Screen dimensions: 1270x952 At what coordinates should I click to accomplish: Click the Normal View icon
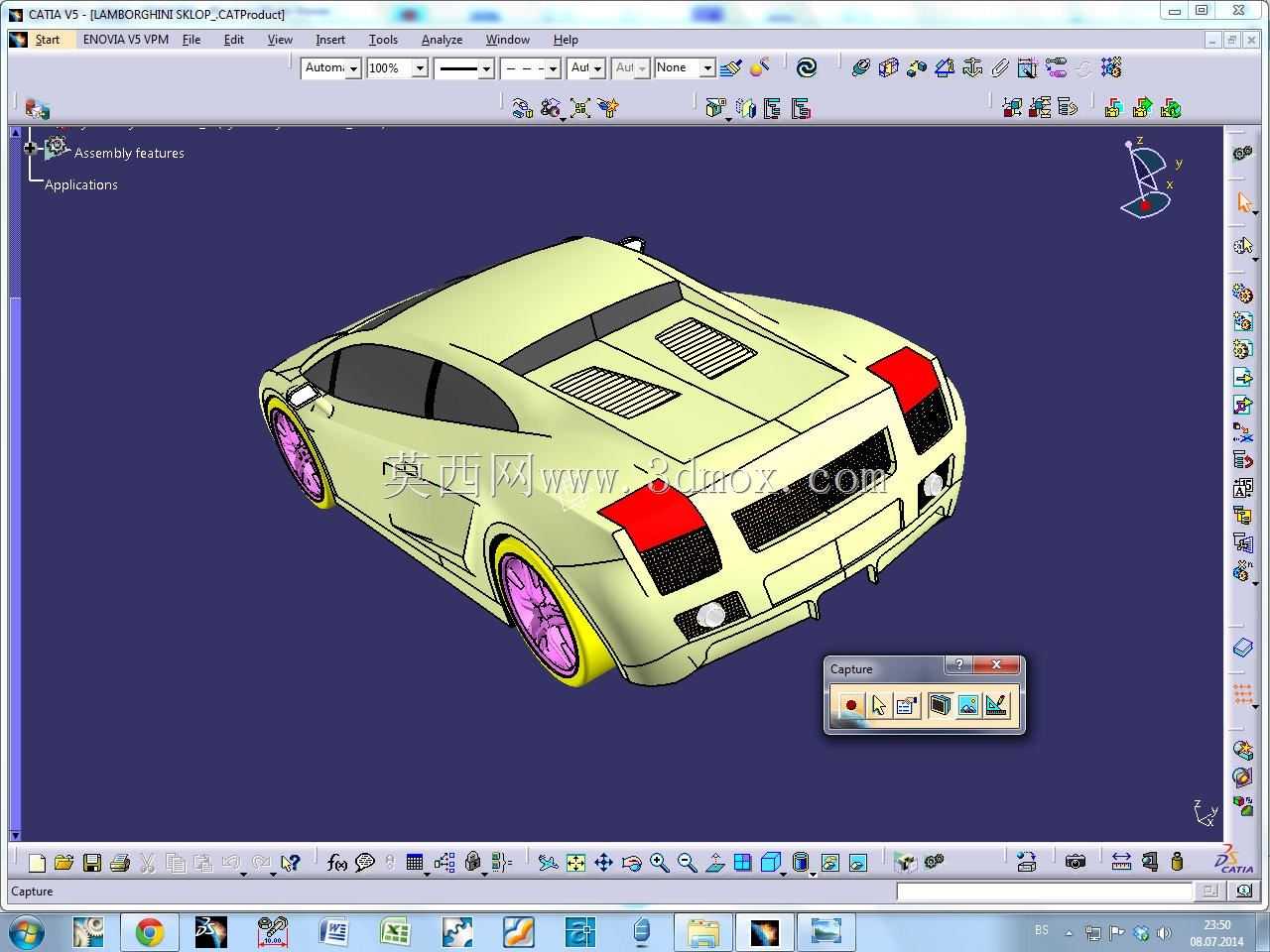(714, 863)
